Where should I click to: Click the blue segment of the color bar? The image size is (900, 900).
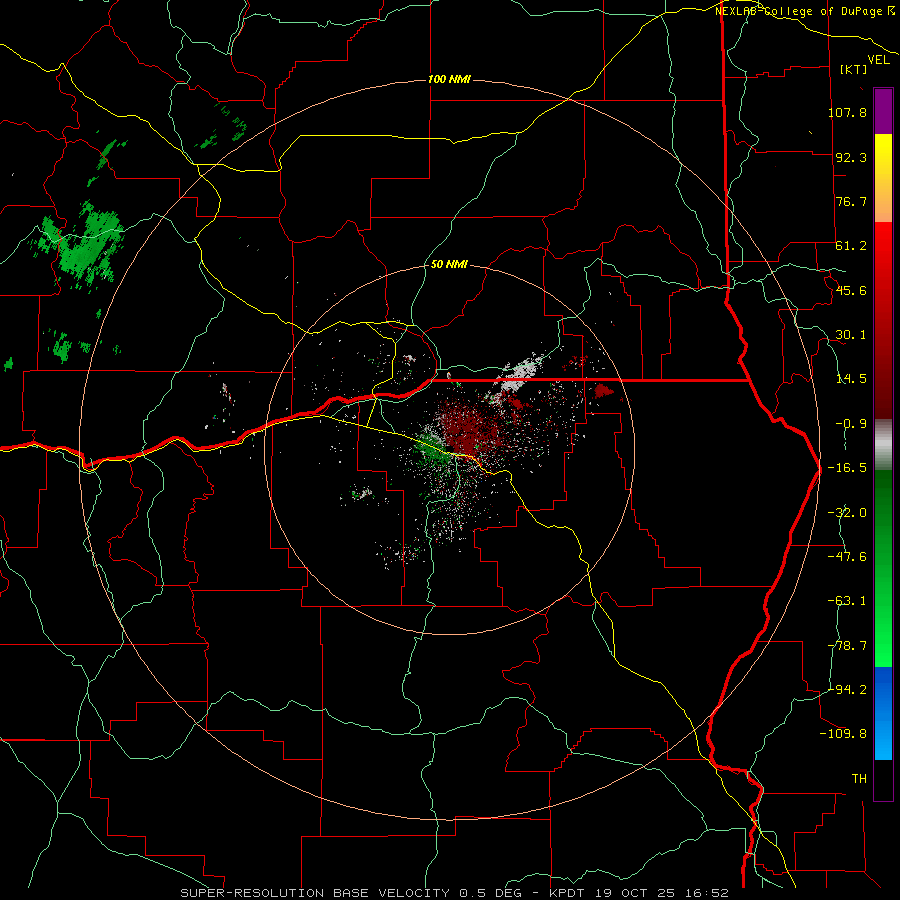click(x=883, y=713)
